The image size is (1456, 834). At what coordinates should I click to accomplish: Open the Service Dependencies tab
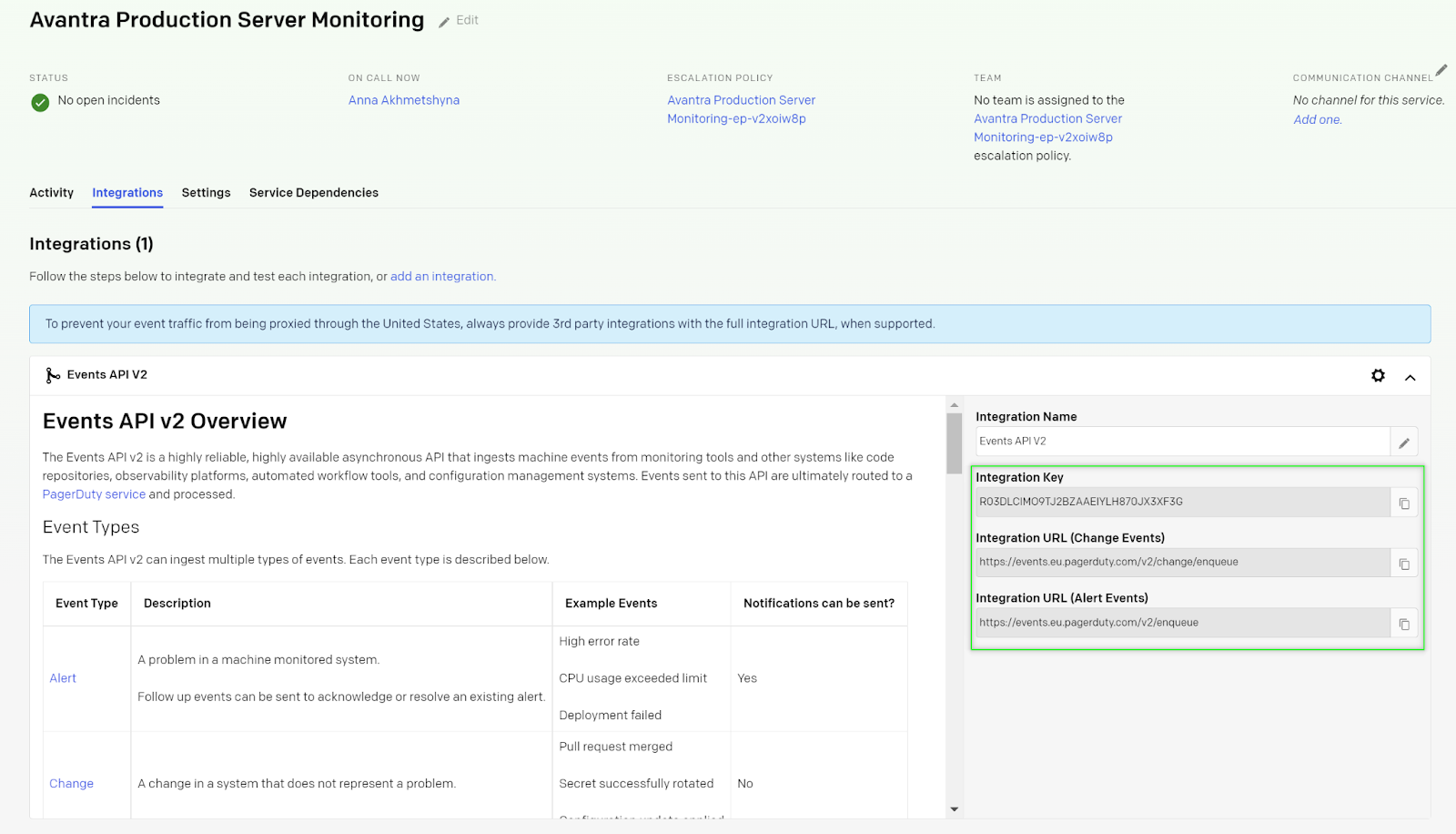(313, 192)
